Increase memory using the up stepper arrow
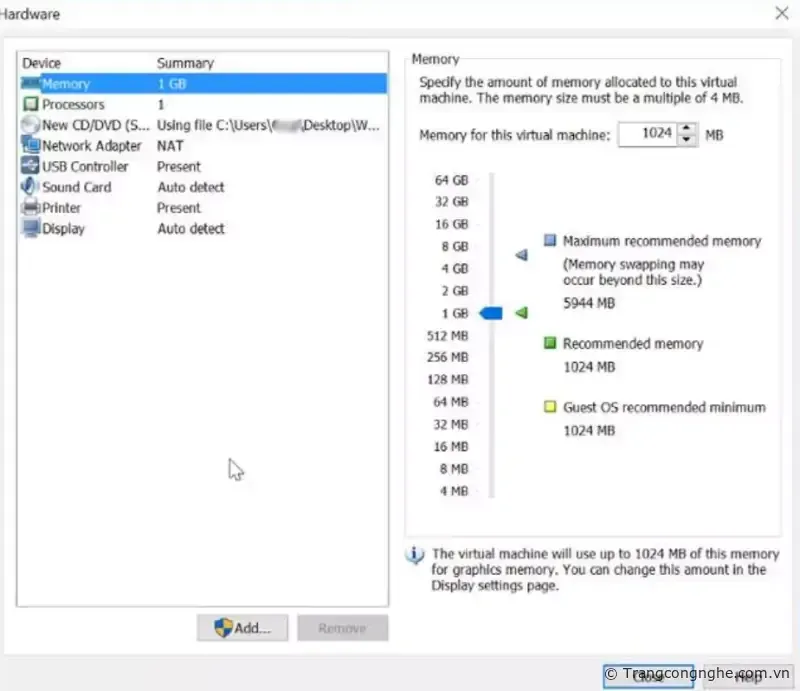This screenshot has width=800, height=691. (x=687, y=130)
